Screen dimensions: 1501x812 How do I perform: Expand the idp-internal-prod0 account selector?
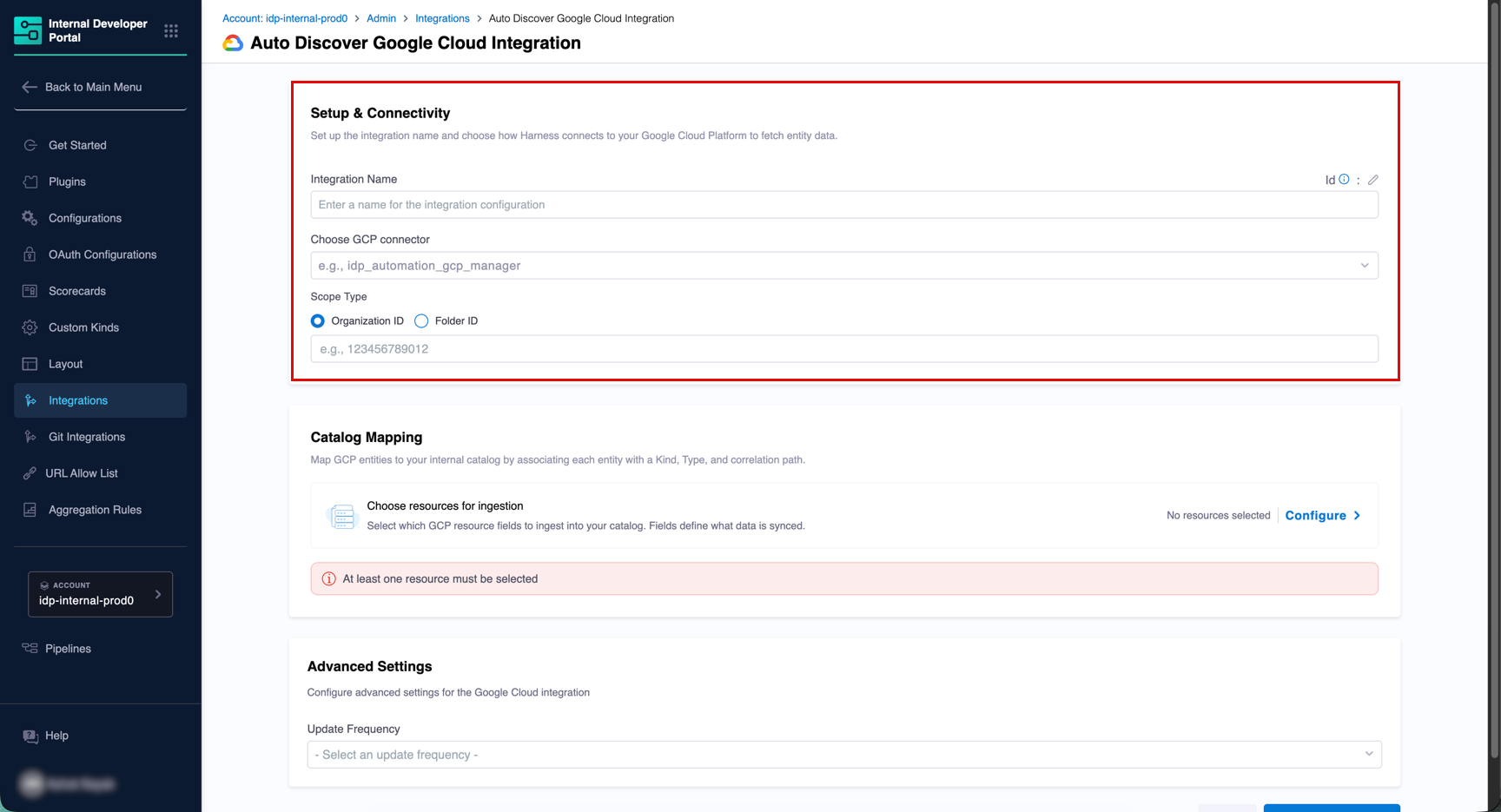pos(100,594)
